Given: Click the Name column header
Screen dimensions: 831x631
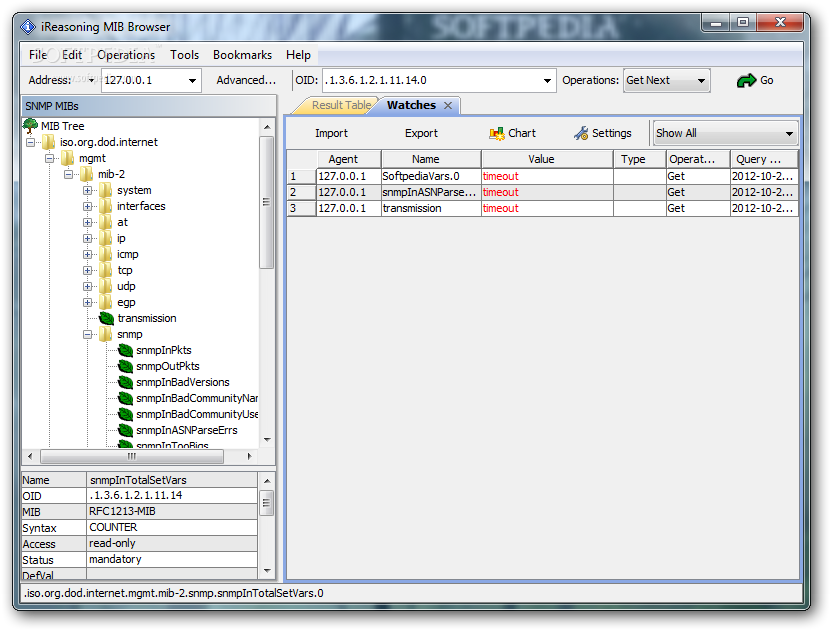Looking at the screenshot, I should pos(431,159).
